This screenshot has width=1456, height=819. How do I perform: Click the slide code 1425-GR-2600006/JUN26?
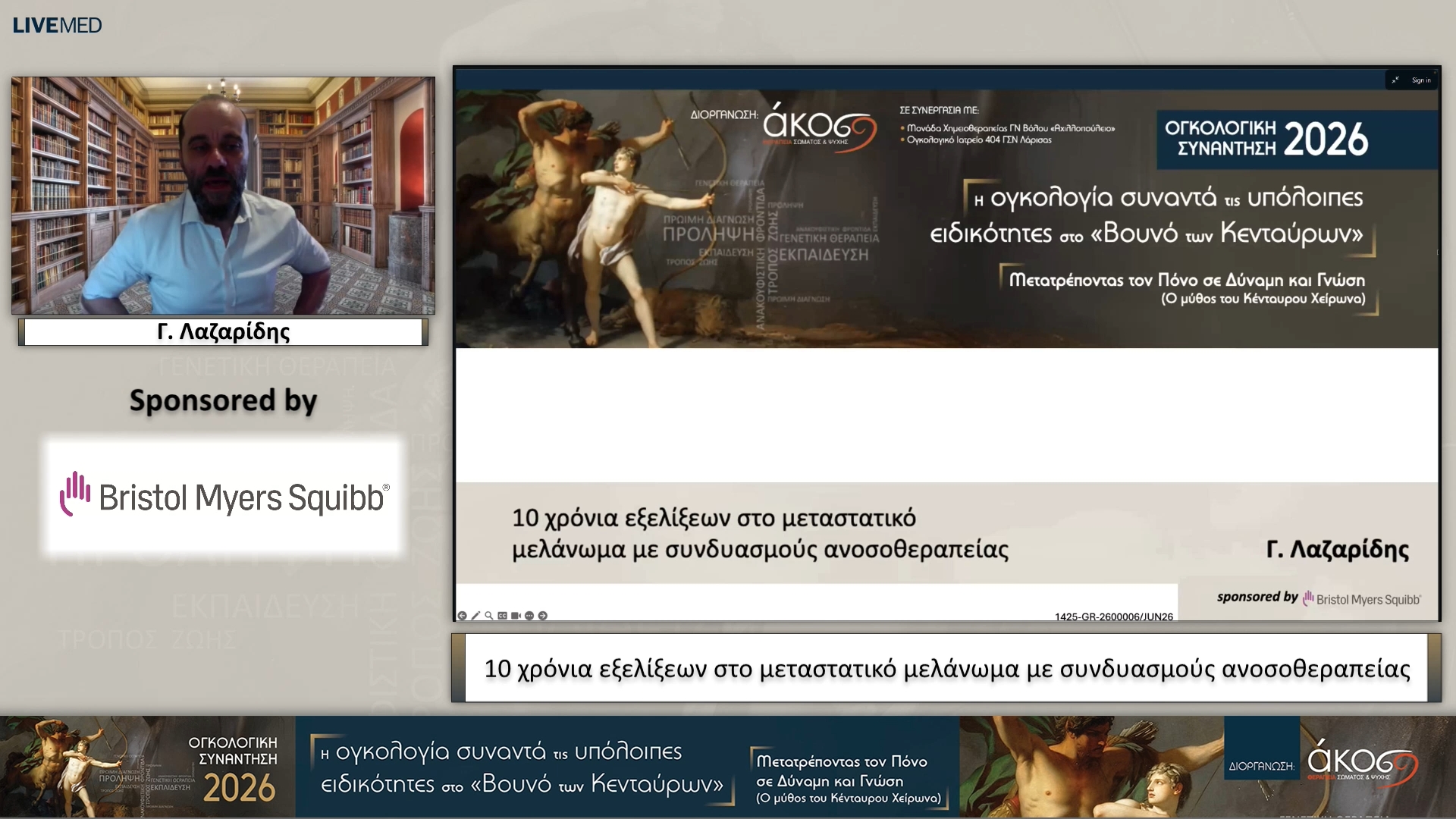click(x=1113, y=617)
